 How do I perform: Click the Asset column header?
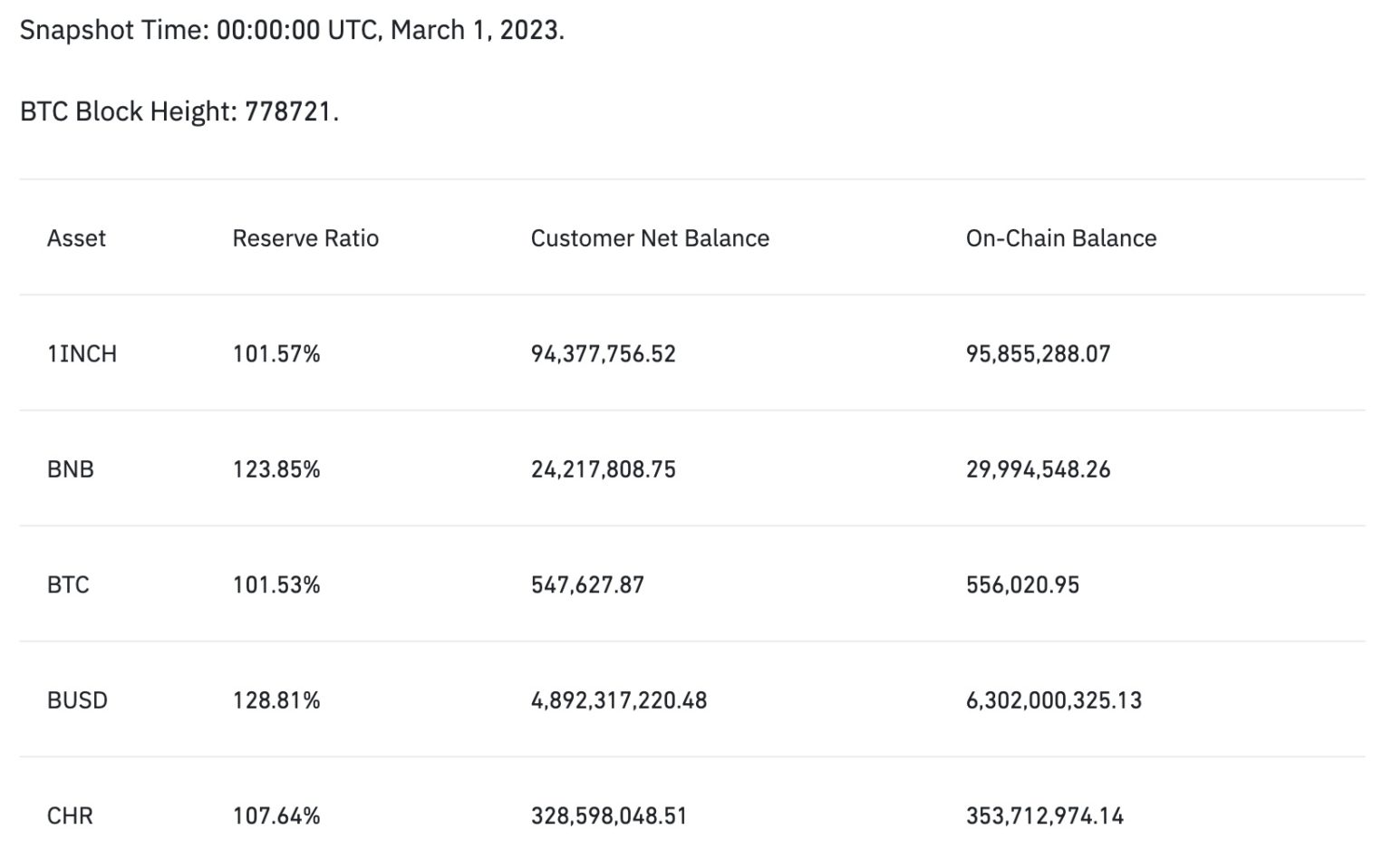76,238
